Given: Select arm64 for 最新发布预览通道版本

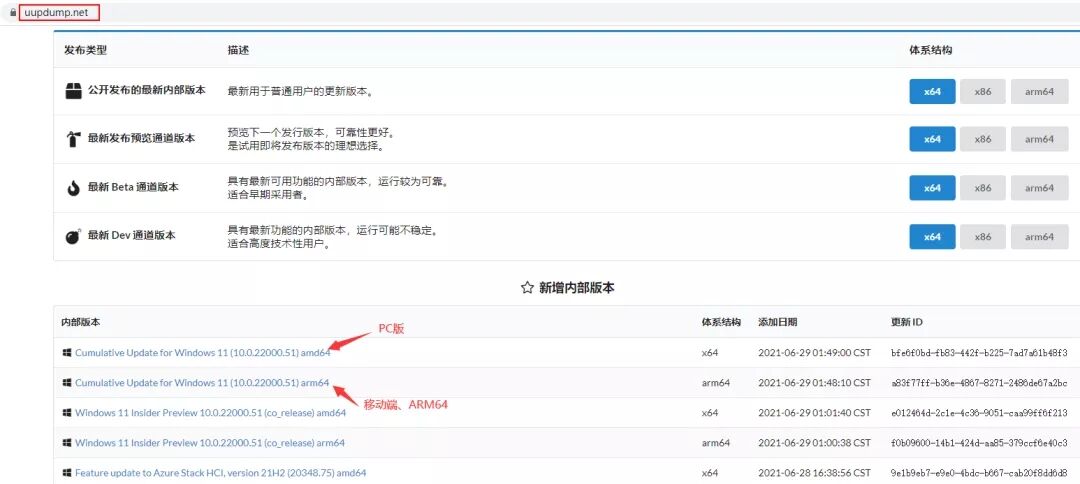Looking at the screenshot, I should [1039, 139].
